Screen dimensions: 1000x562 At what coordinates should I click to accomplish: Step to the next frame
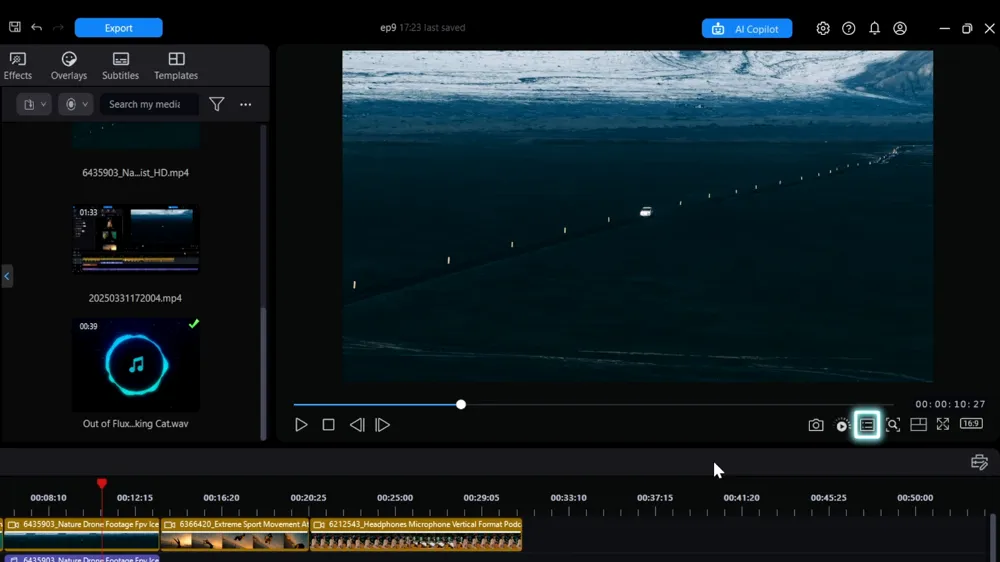point(383,425)
